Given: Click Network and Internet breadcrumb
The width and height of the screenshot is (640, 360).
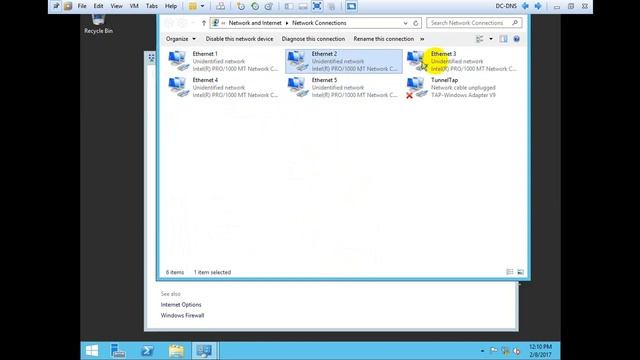Looking at the screenshot, I should (255, 23).
